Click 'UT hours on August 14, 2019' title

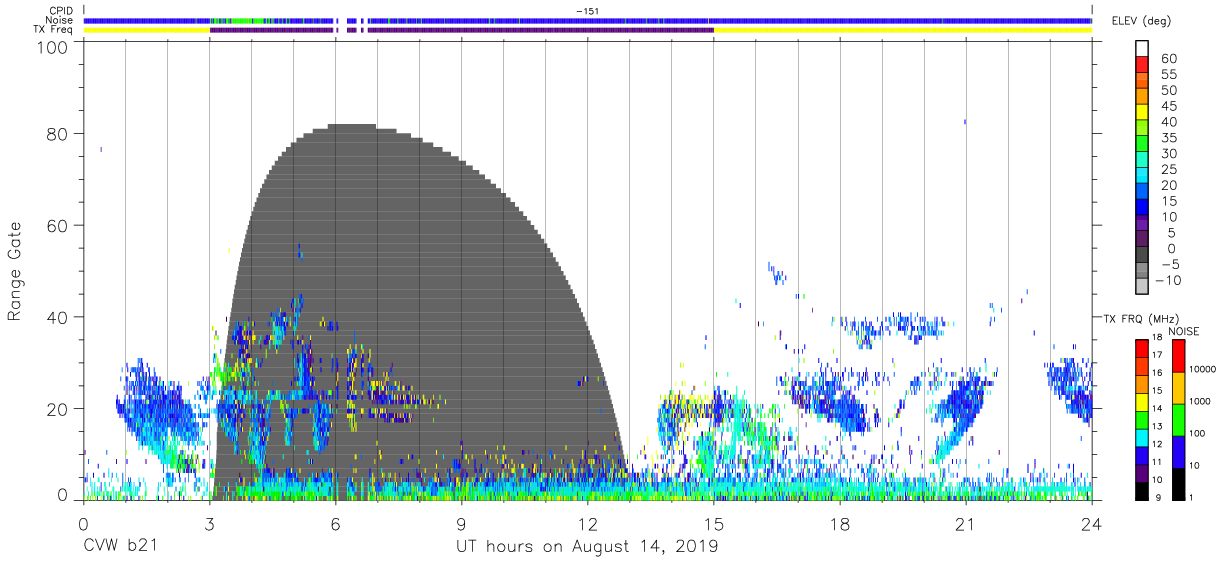[587, 547]
